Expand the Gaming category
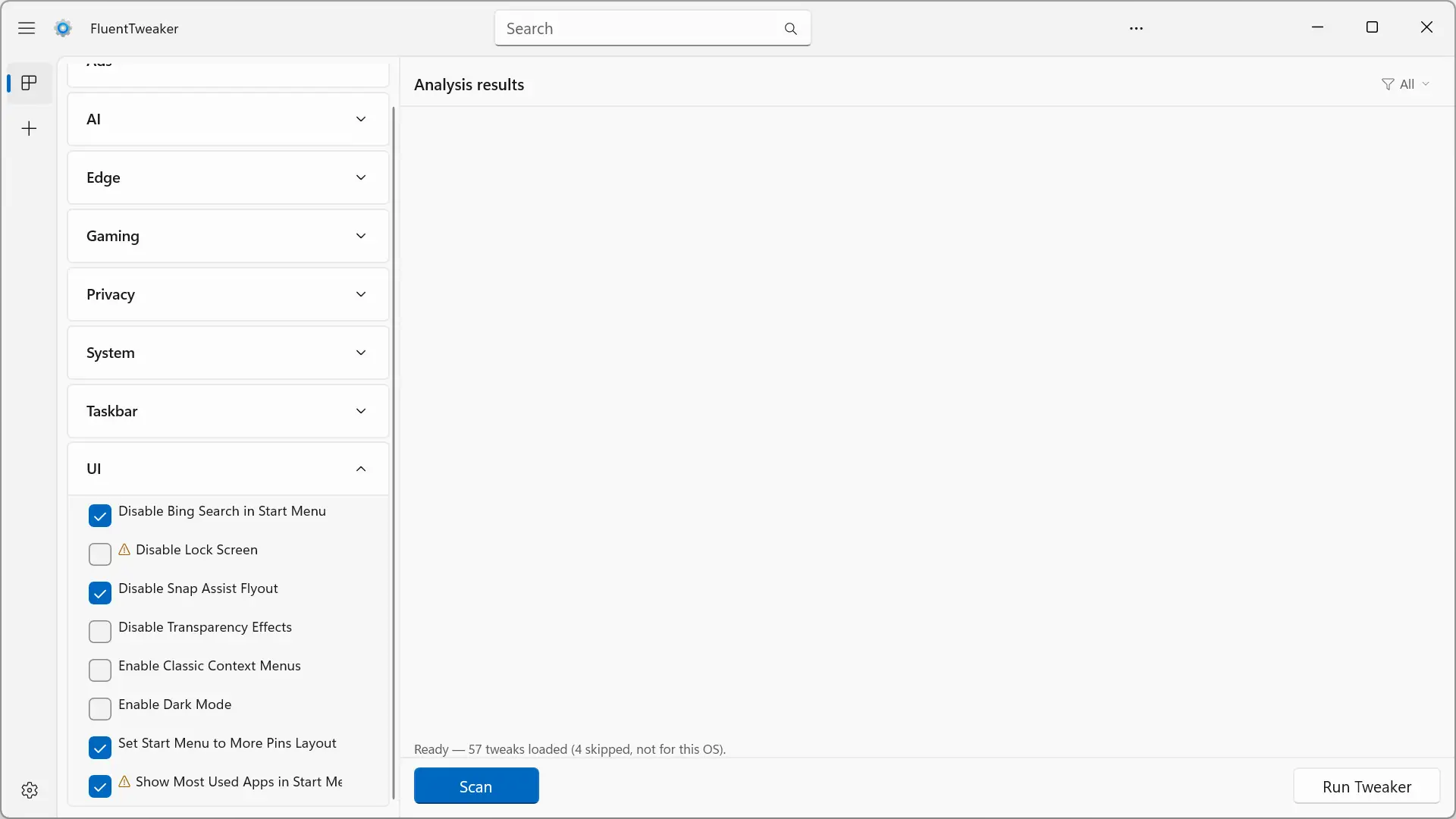This screenshot has height=819, width=1456. coord(228,236)
